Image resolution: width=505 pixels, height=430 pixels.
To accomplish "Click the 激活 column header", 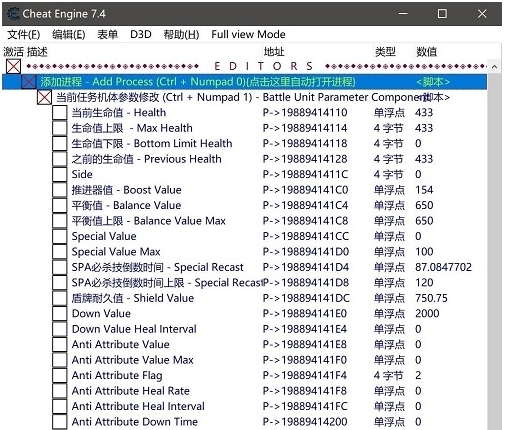I will [x=14, y=52].
